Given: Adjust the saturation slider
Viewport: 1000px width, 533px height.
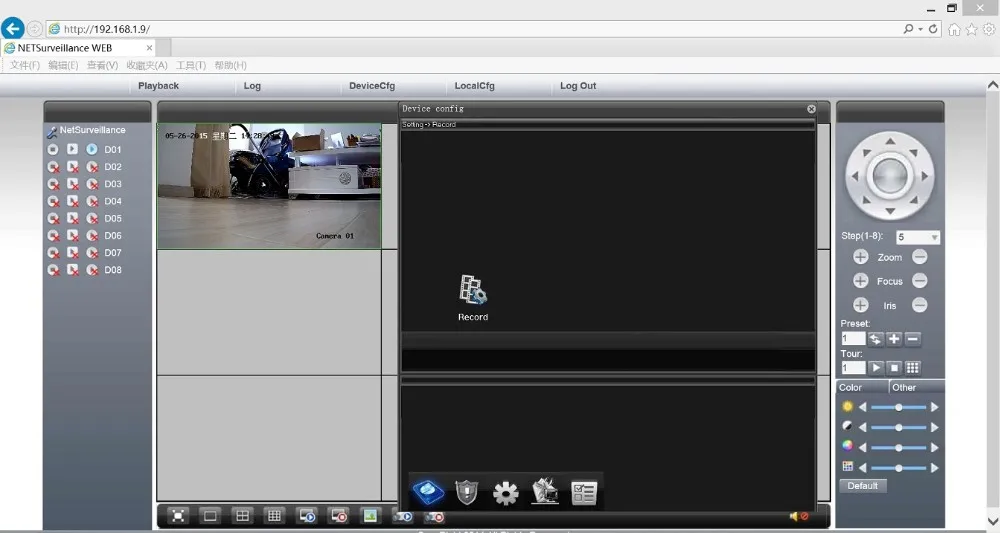Looking at the screenshot, I should [x=899, y=448].
